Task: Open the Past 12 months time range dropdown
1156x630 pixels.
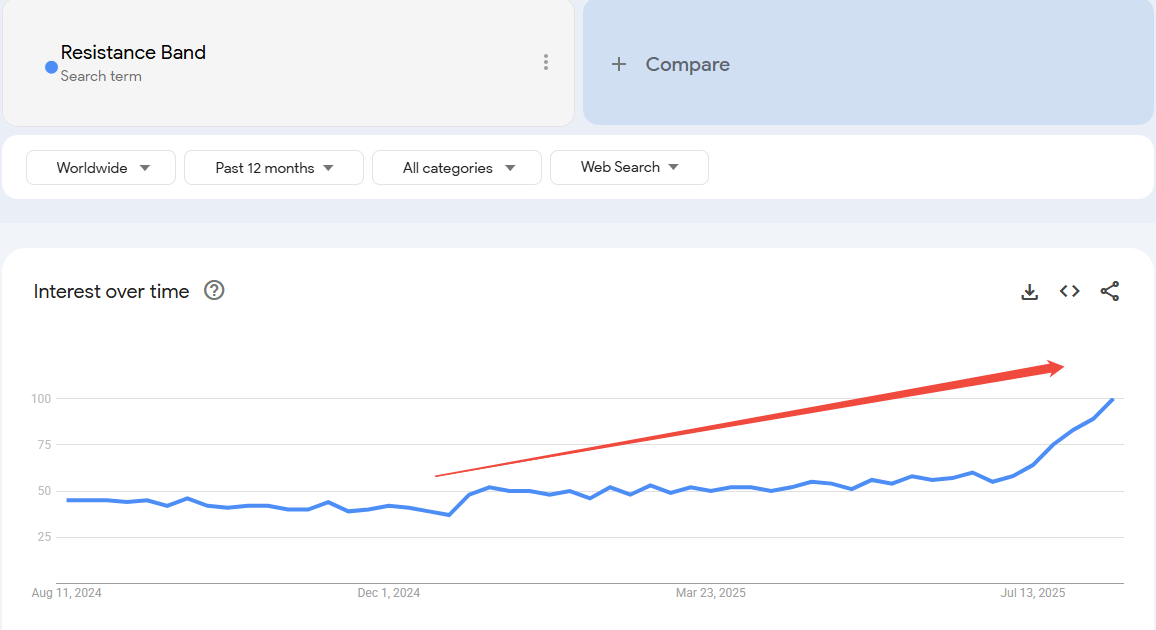Action: tap(273, 167)
